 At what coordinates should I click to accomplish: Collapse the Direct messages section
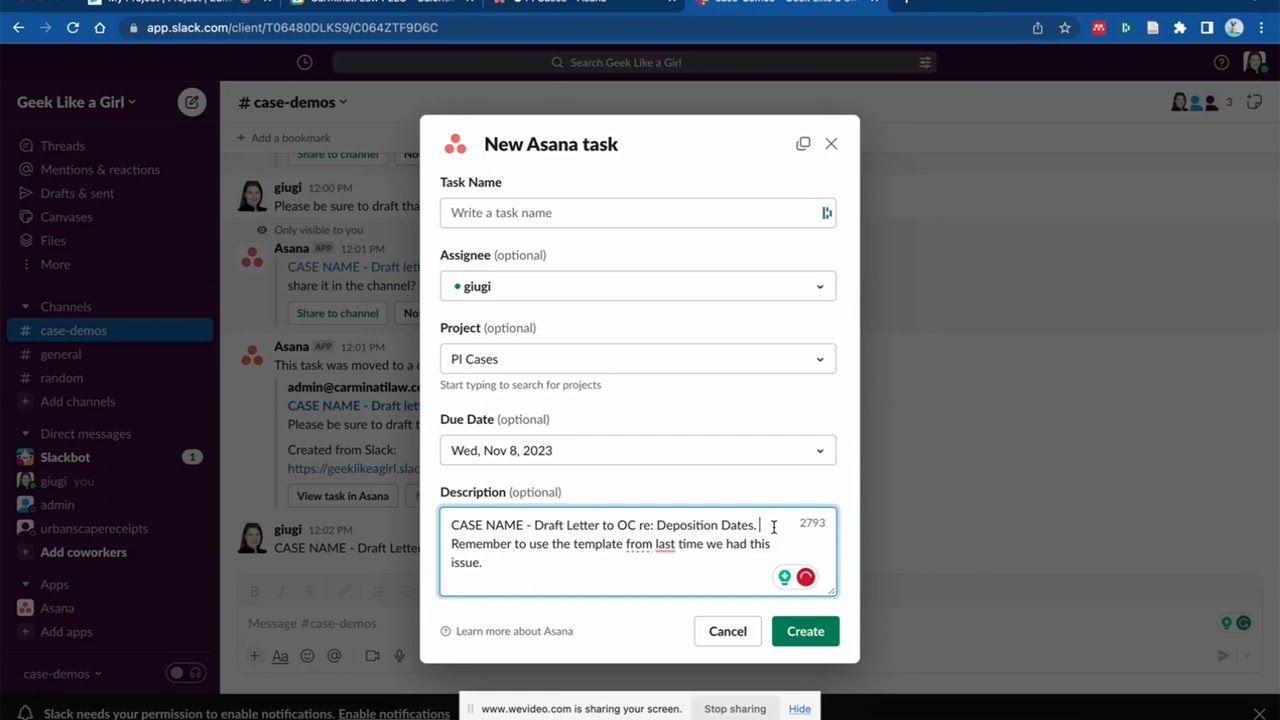click(26, 434)
